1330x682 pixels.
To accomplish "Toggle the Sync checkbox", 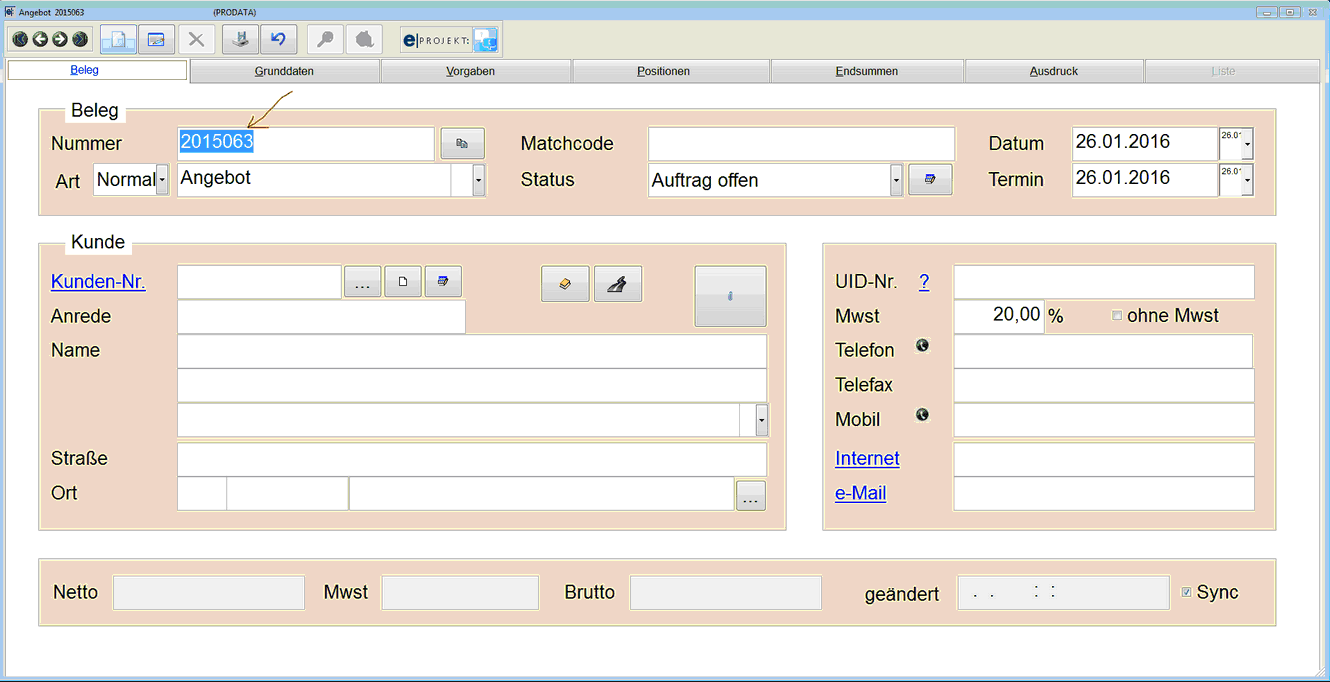I will pos(1186,592).
